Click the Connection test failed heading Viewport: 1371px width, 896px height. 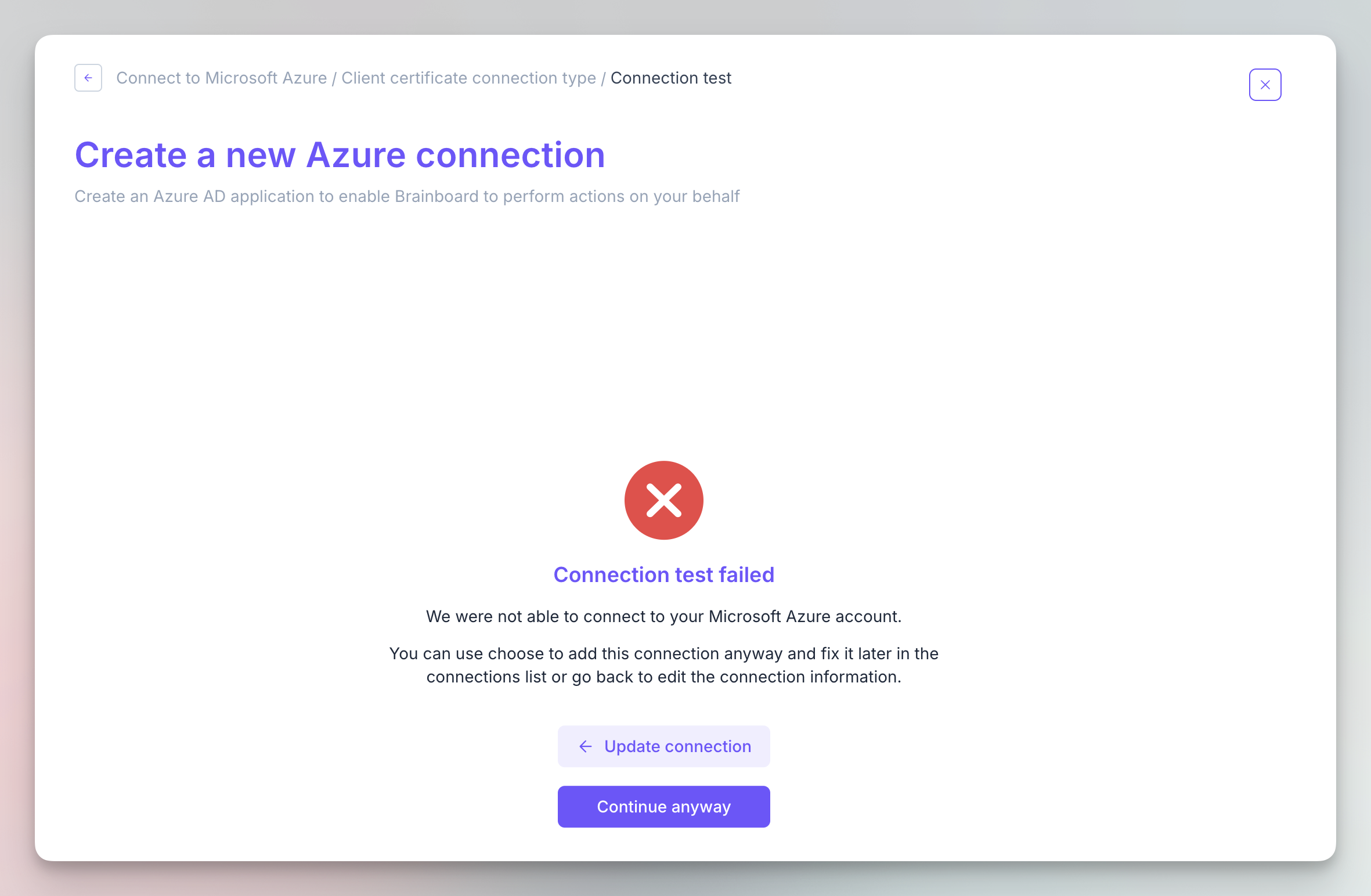point(663,575)
